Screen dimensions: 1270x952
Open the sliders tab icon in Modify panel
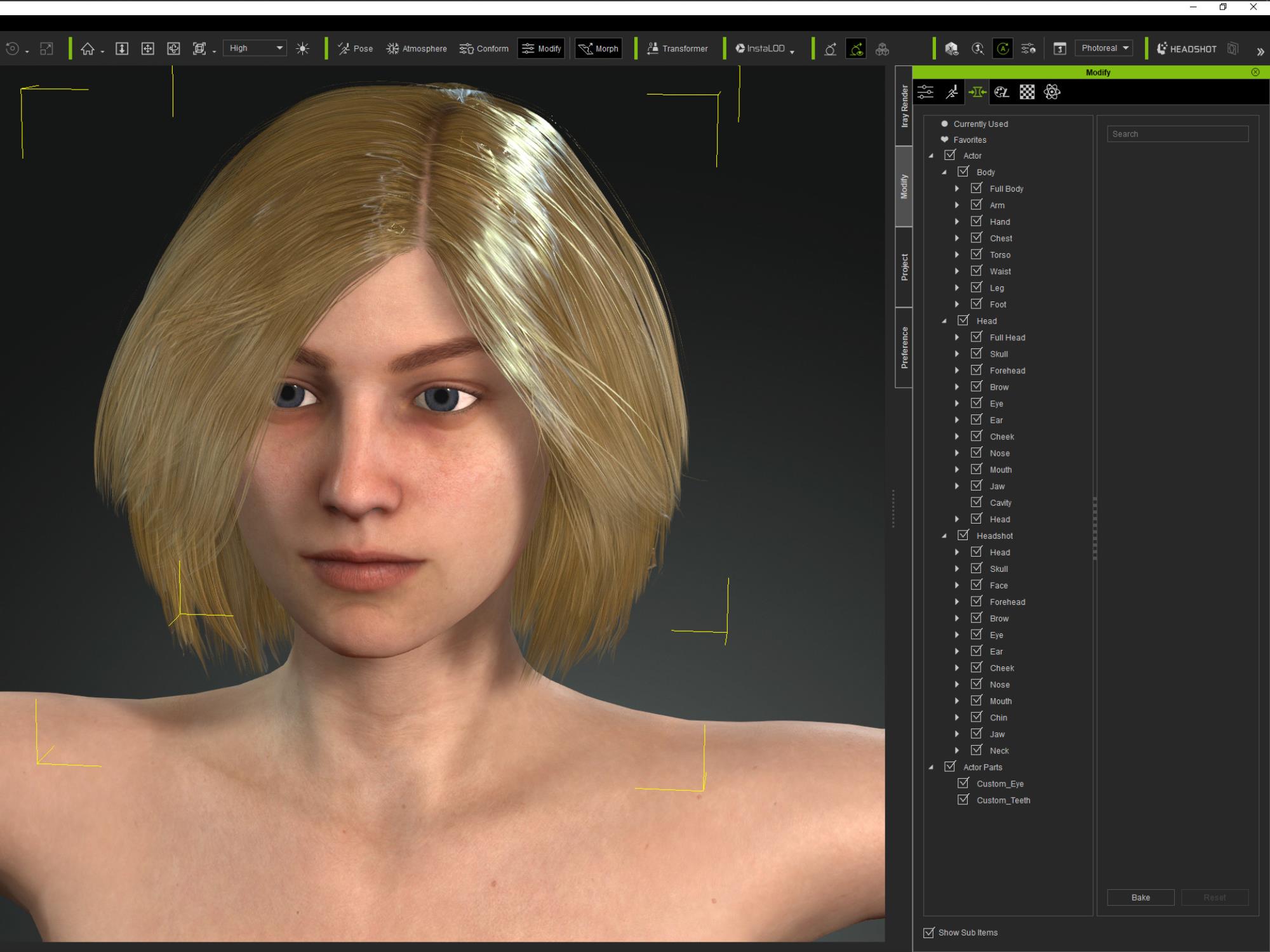(x=925, y=92)
